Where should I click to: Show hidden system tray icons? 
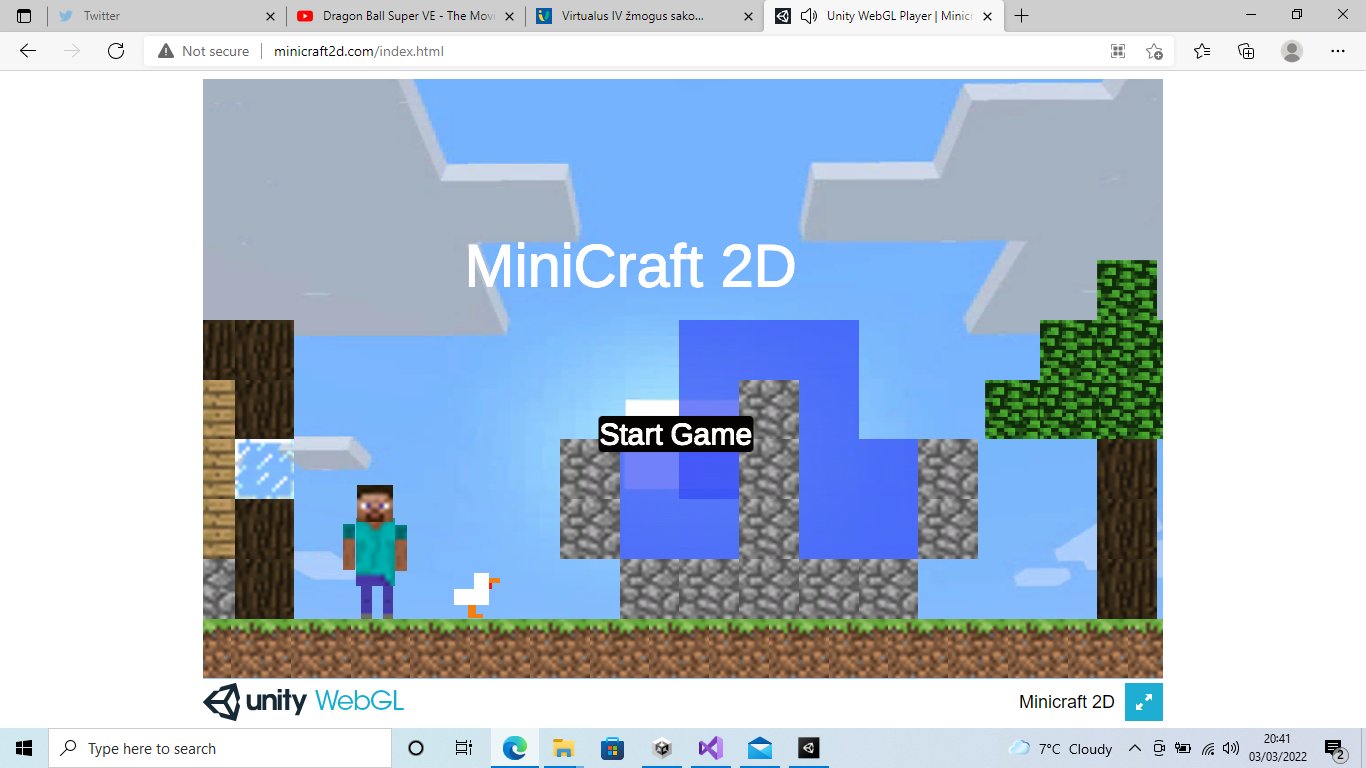point(1135,748)
